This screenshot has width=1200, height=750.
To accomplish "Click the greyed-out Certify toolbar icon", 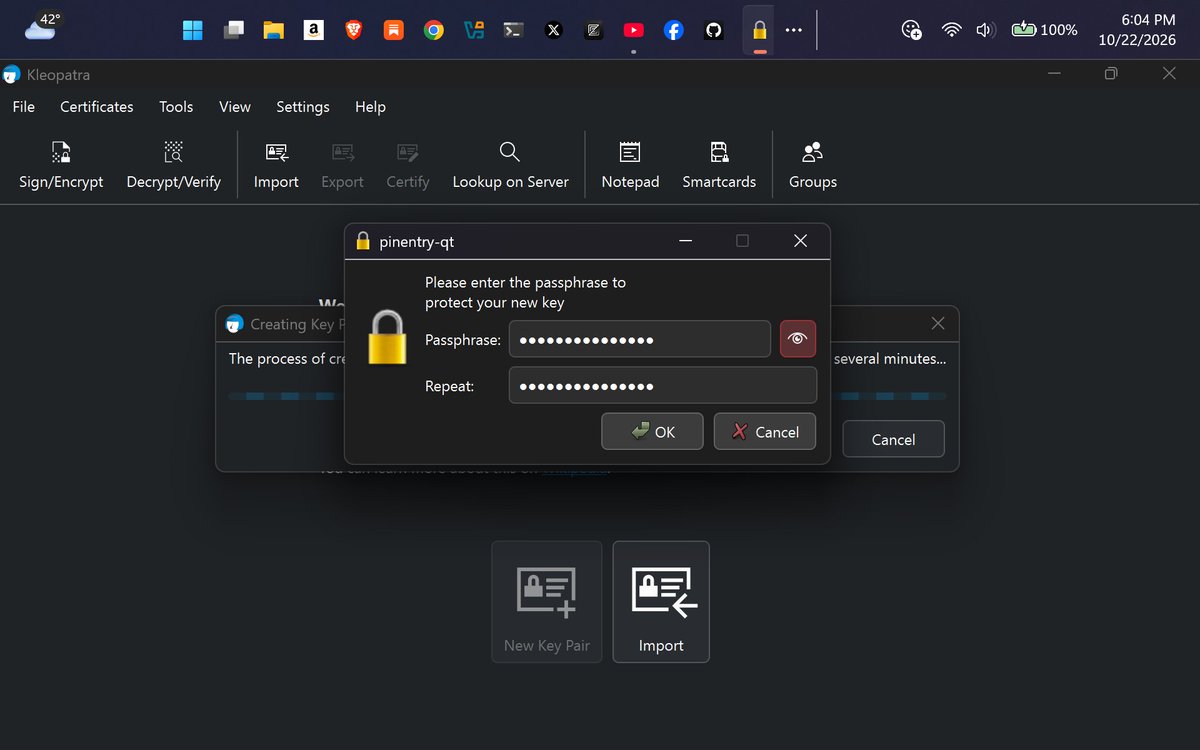I will [x=407, y=165].
